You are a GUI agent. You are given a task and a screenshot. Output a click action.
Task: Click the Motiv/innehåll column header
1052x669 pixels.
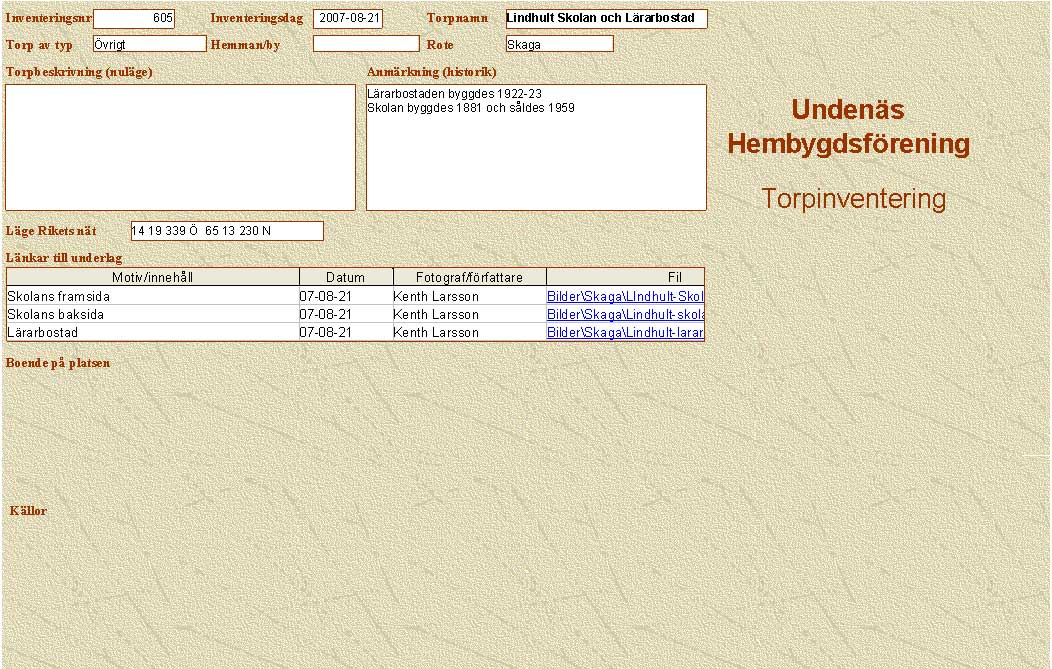(153, 277)
